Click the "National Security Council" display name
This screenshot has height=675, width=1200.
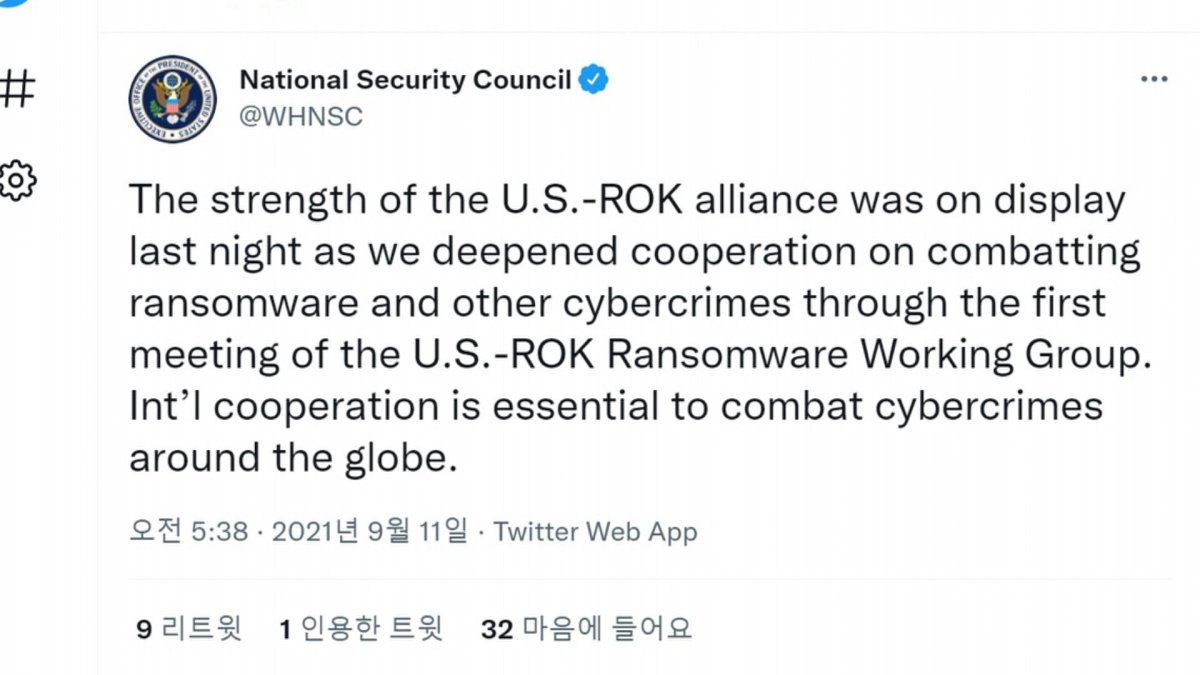pos(405,80)
